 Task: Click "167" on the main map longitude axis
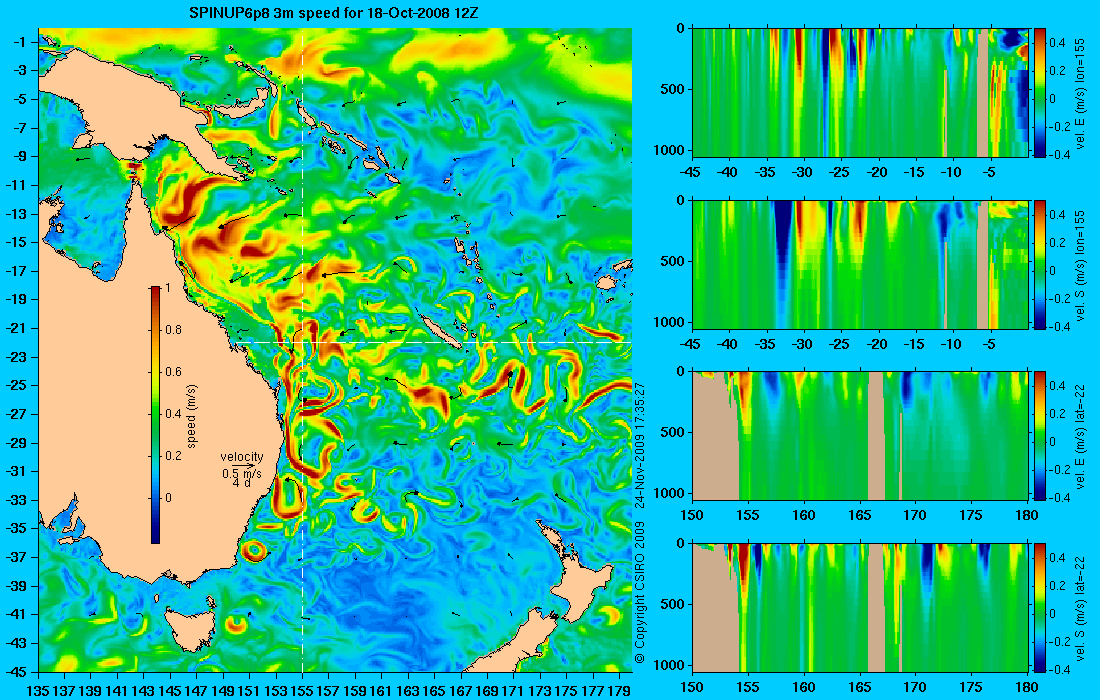click(460, 691)
